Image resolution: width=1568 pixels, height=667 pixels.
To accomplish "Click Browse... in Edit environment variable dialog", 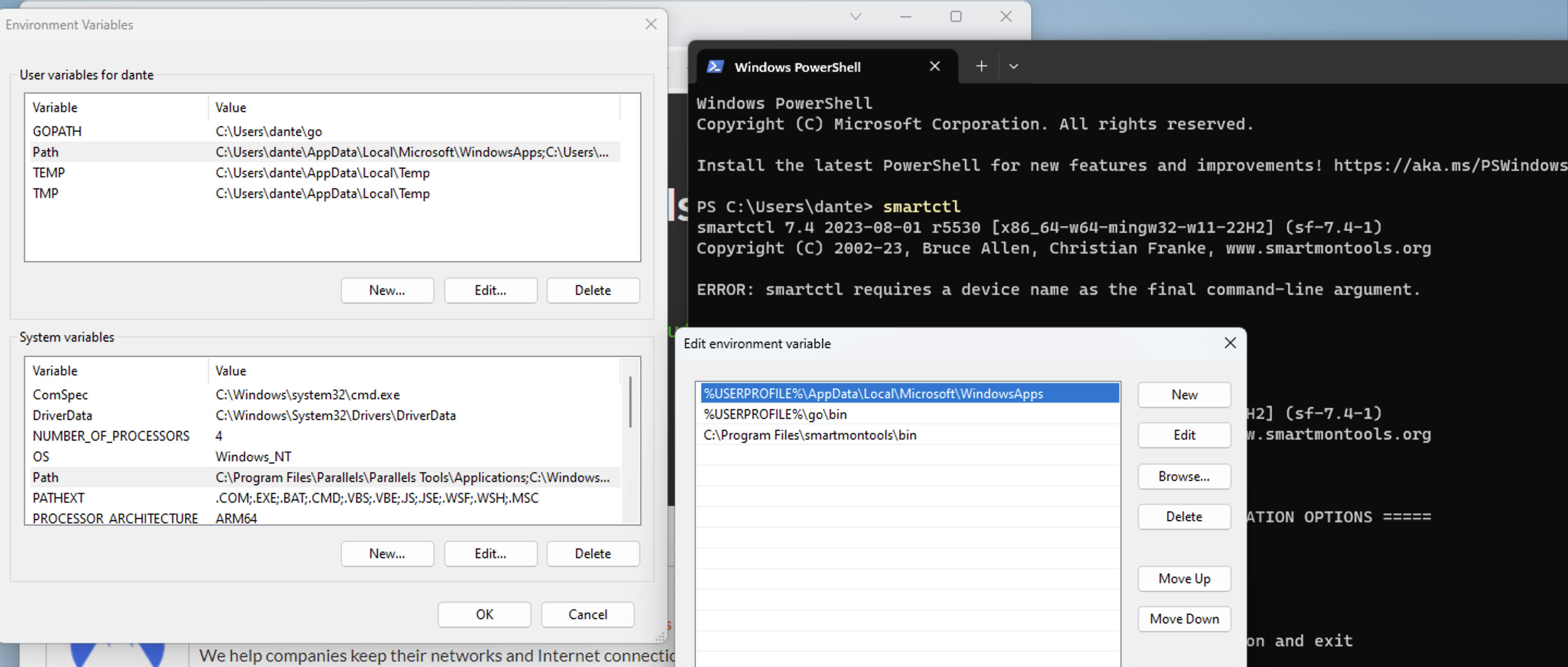I will point(1184,476).
